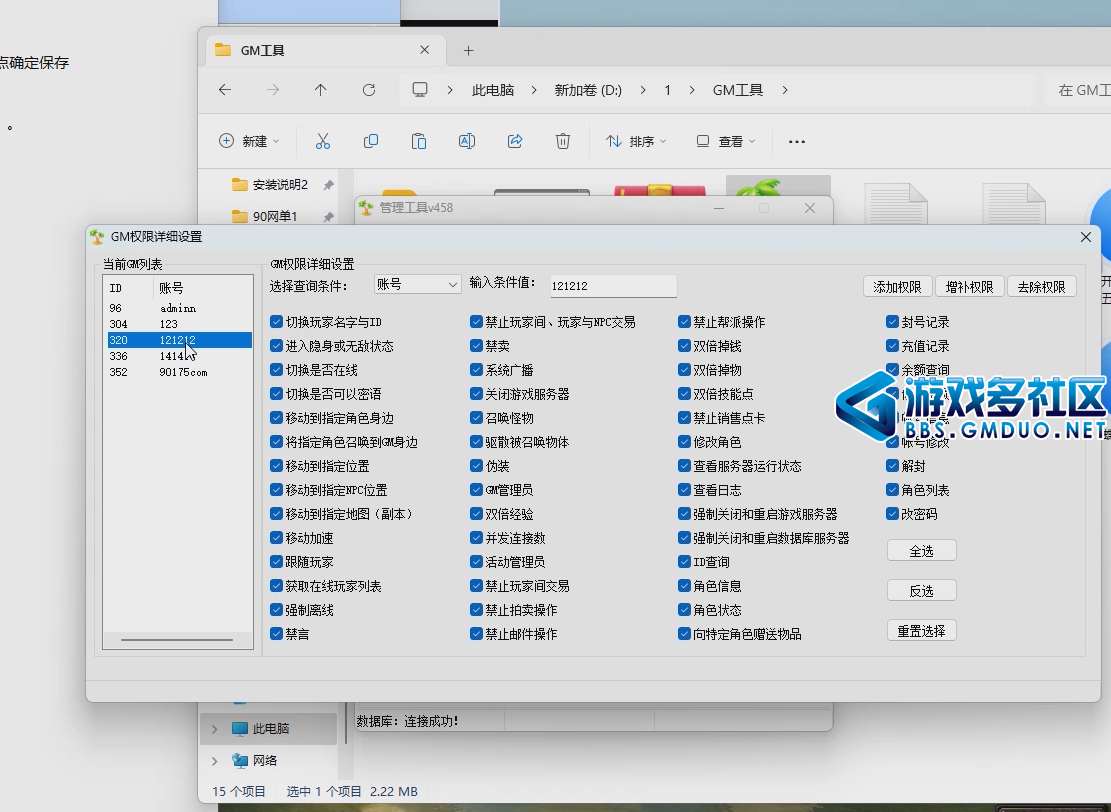Click the Paste clipboard icon
This screenshot has width=1111, height=812.
coord(419,142)
